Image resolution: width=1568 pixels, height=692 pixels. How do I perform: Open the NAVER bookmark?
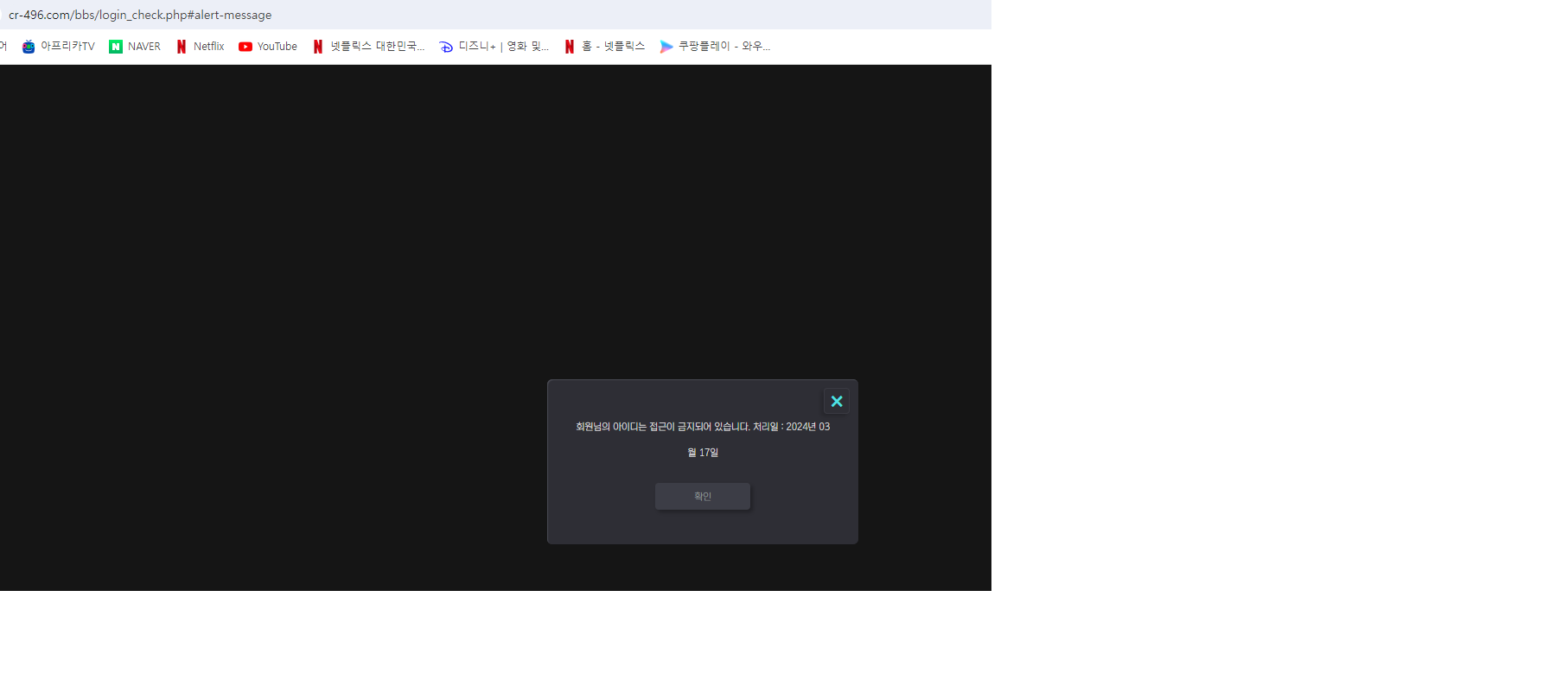[x=135, y=47]
